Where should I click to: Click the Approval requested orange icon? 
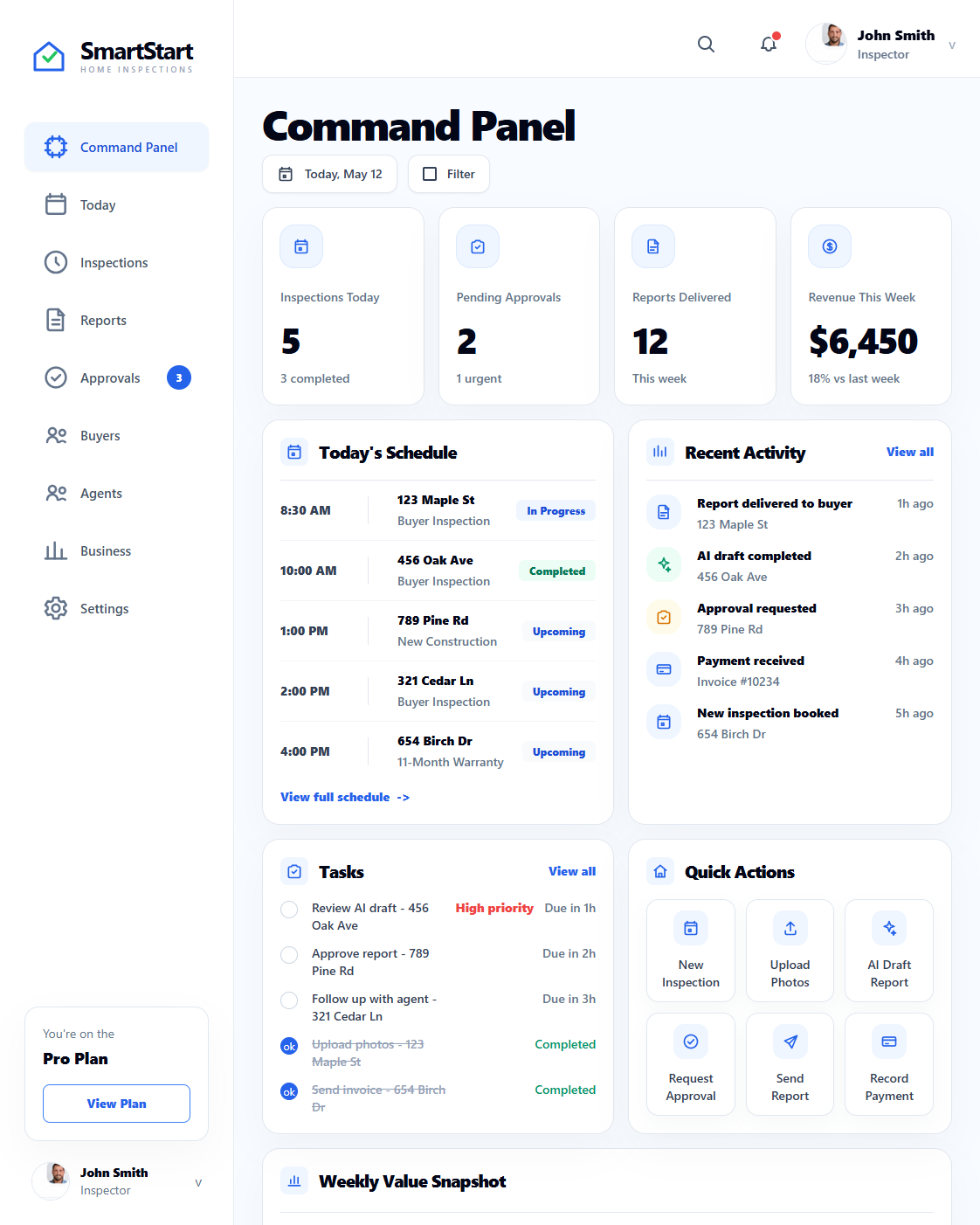[664, 617]
